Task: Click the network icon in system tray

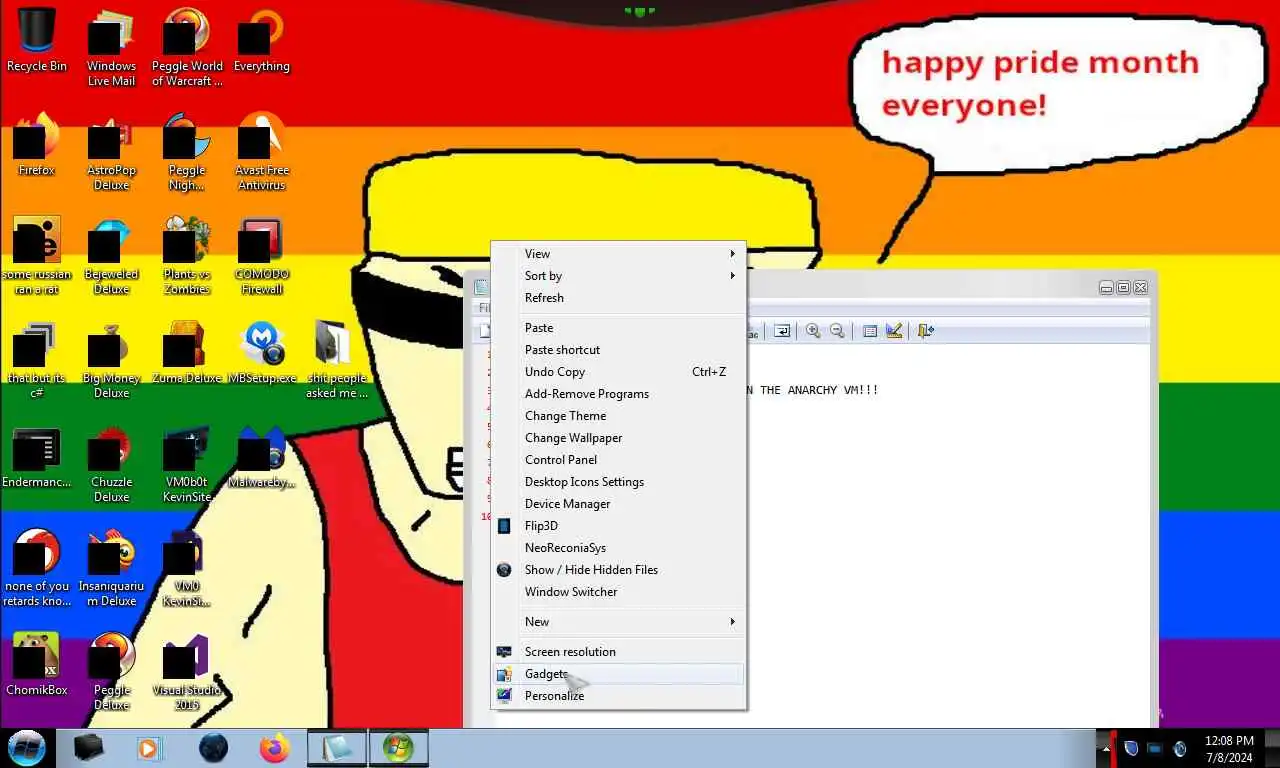Action: coord(1155,749)
